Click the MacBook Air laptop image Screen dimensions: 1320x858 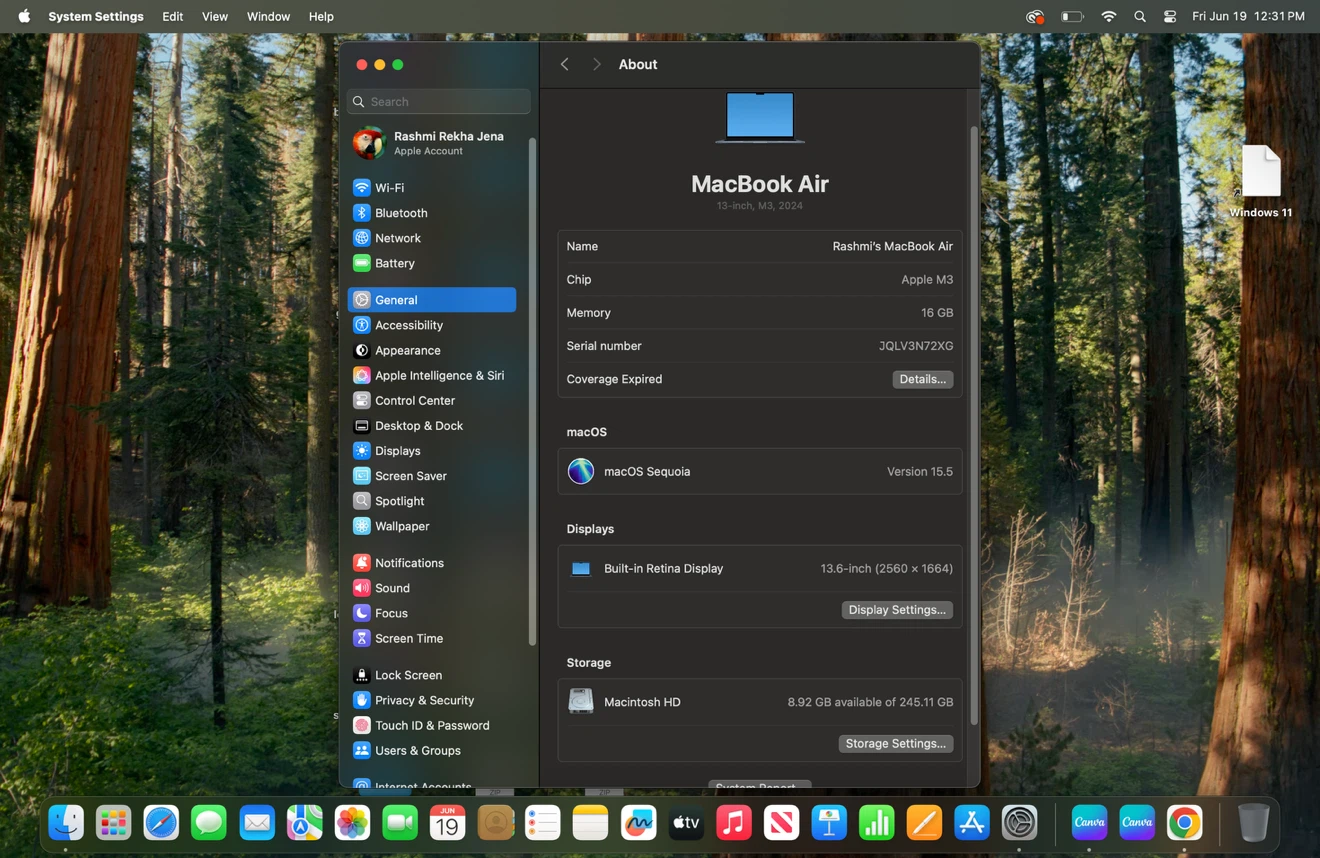point(760,118)
